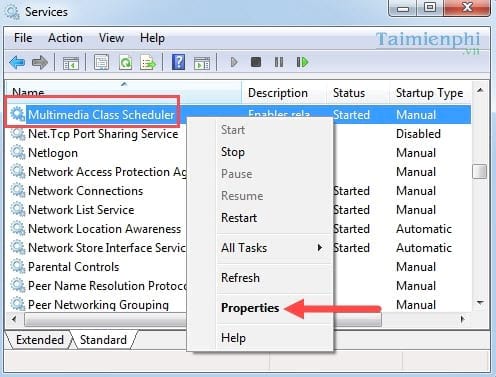Open the Action menu
Viewport: 496px width, 377px height.
coord(65,38)
